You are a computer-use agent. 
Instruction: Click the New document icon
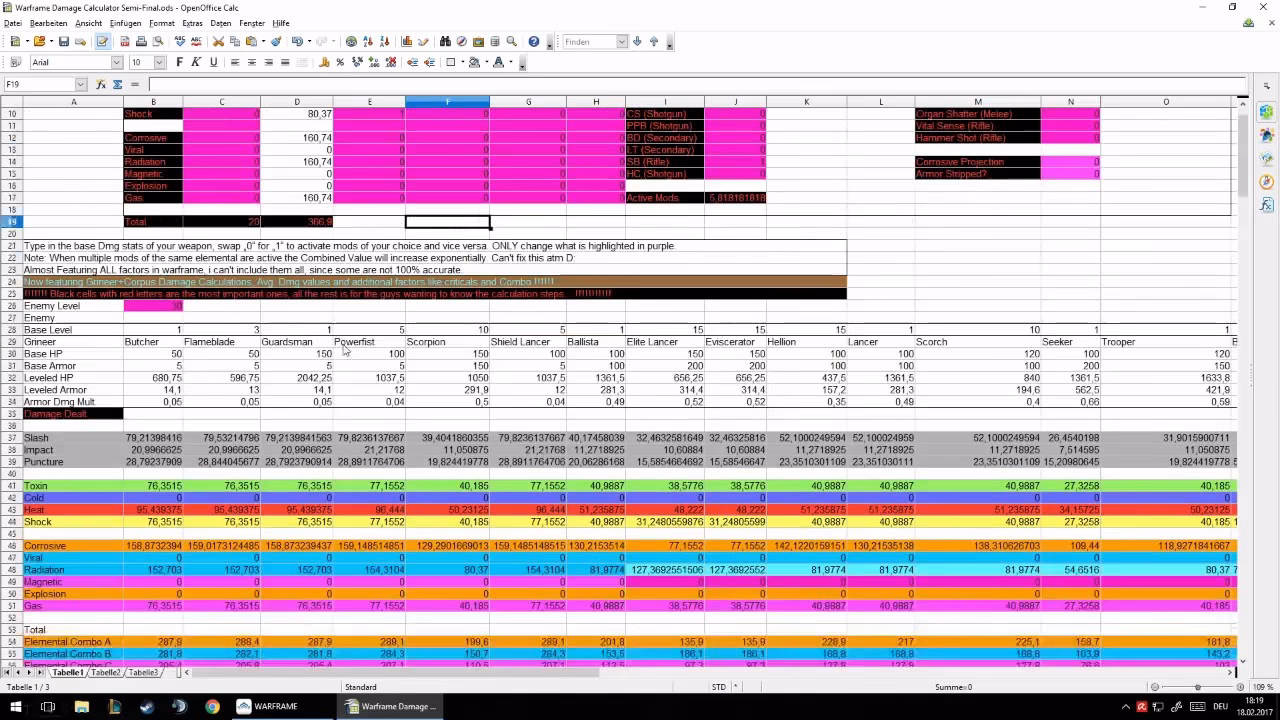pos(15,42)
